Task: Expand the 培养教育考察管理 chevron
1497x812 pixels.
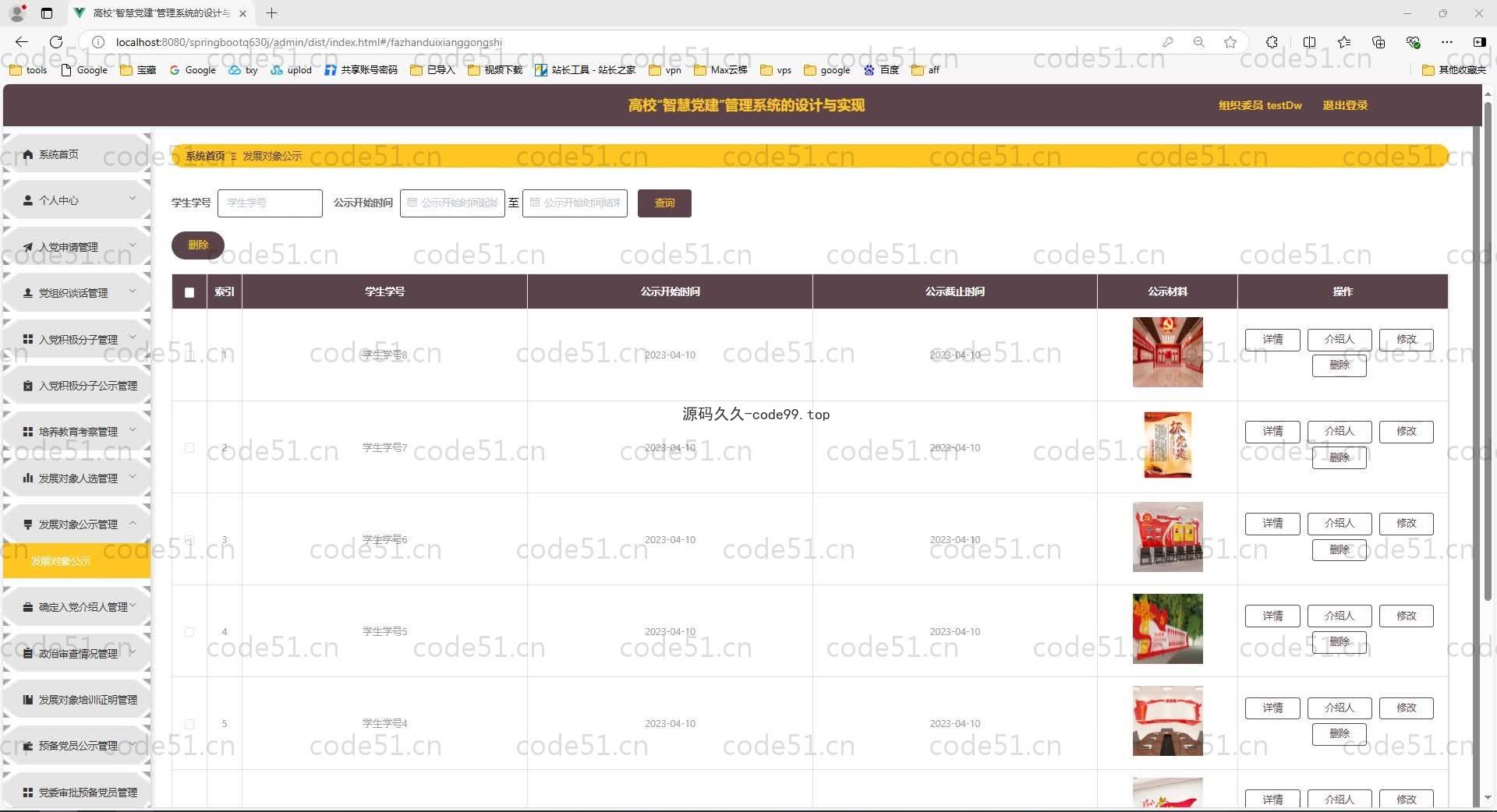Action: [x=133, y=430]
